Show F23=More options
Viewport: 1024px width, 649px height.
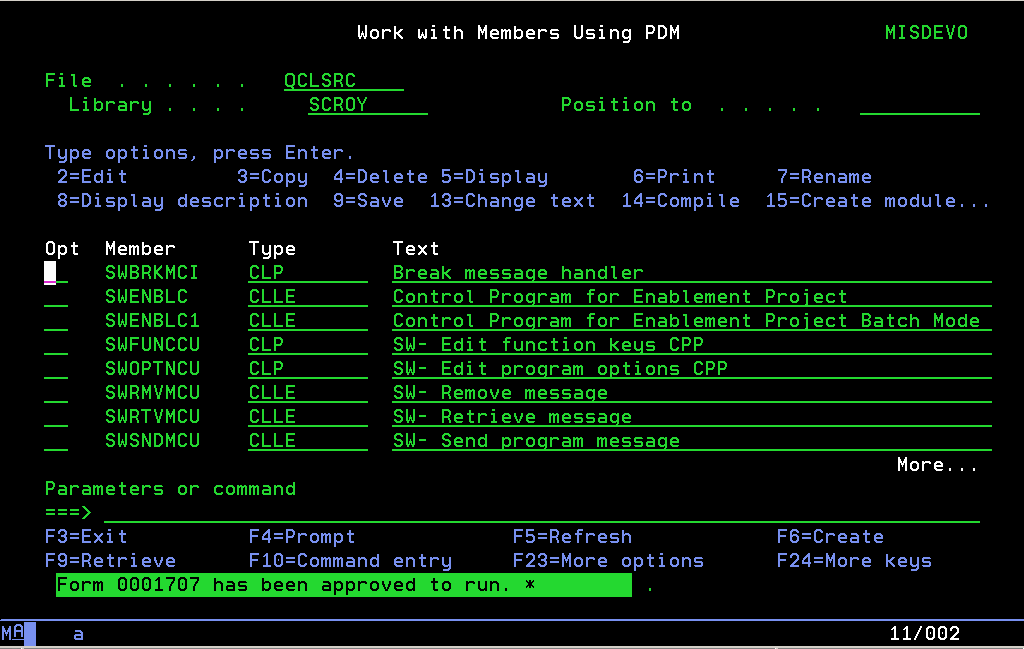click(608, 561)
